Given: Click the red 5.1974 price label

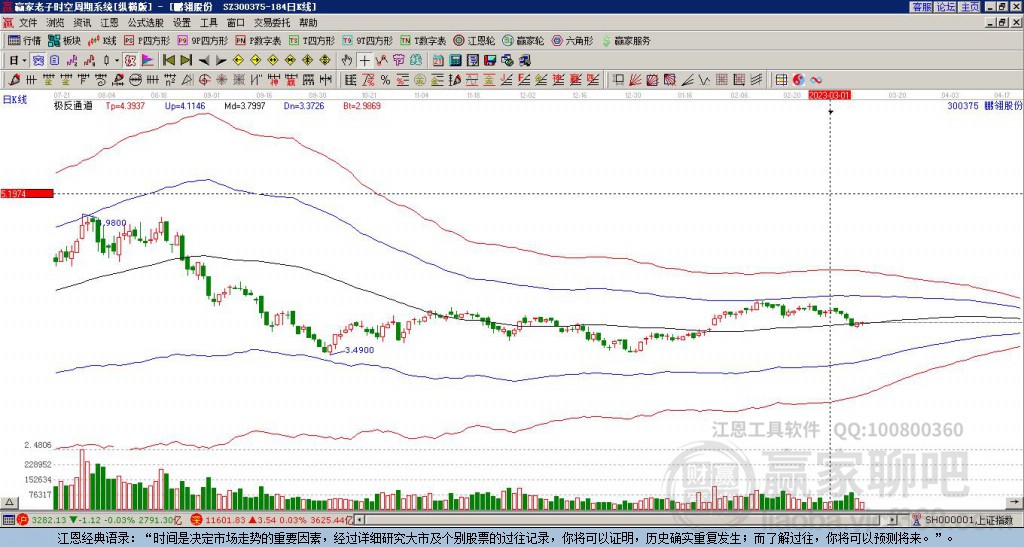Looking at the screenshot, I should (x=27, y=193).
